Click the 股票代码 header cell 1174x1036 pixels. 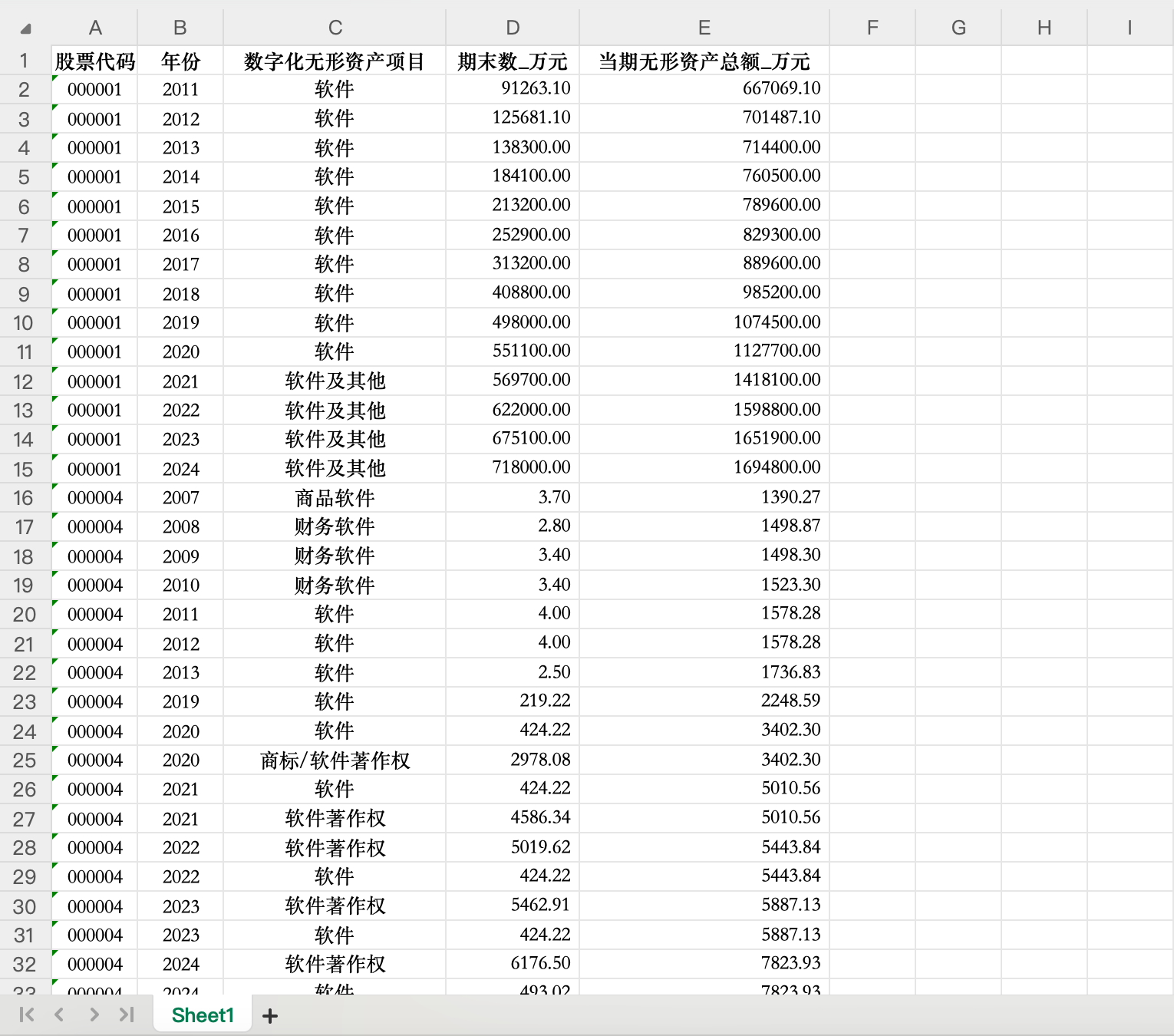pyautogui.click(x=95, y=61)
